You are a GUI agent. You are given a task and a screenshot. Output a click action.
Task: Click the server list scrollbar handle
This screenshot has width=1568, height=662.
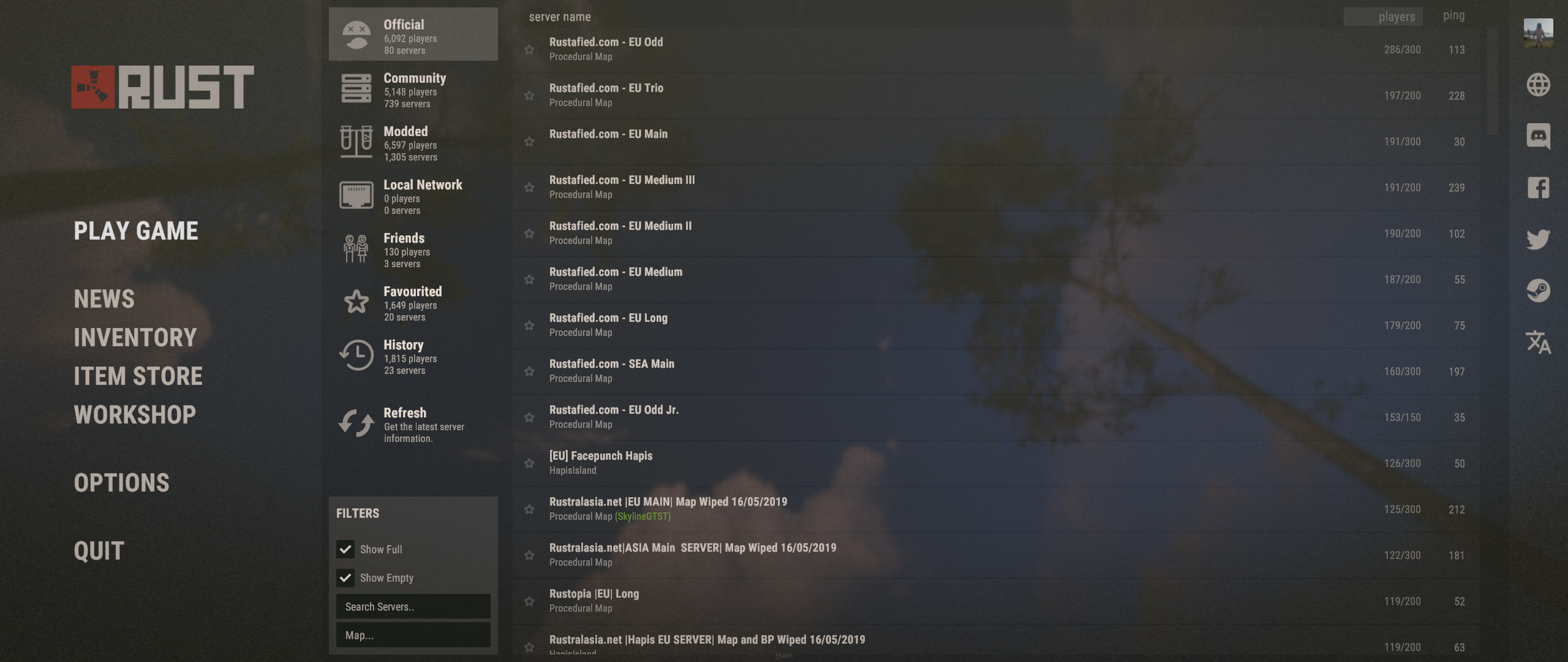tap(1492, 80)
